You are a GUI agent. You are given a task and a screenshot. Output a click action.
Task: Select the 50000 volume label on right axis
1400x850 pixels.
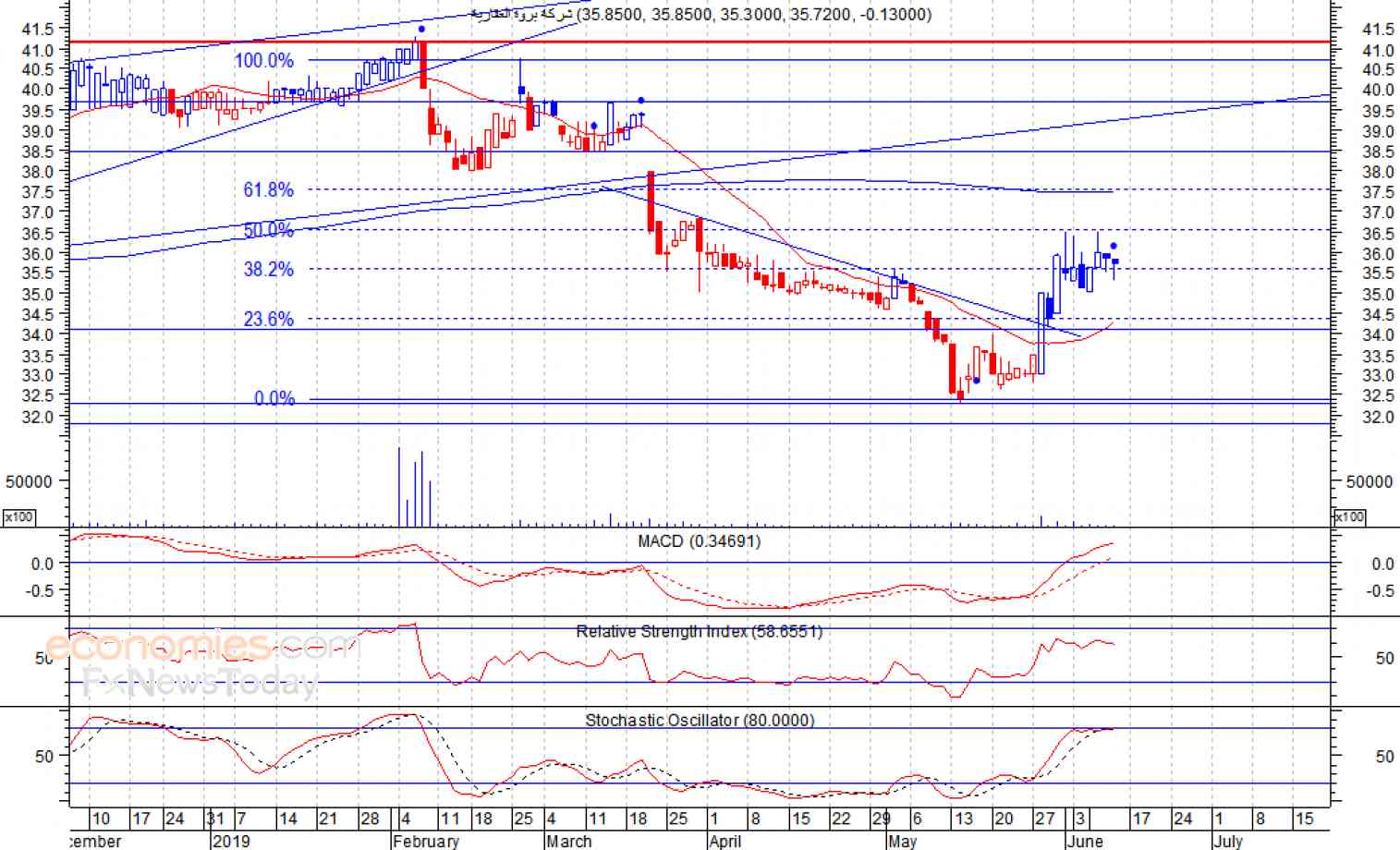1369,481
